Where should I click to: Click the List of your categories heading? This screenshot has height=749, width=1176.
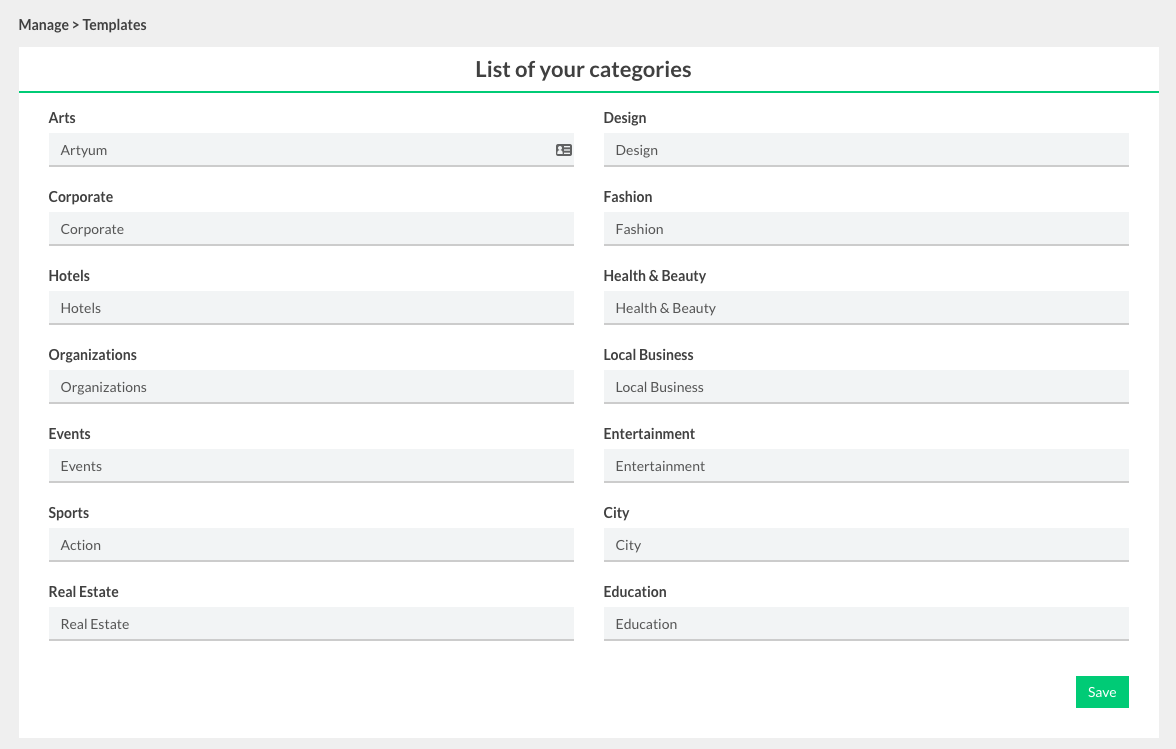583,70
